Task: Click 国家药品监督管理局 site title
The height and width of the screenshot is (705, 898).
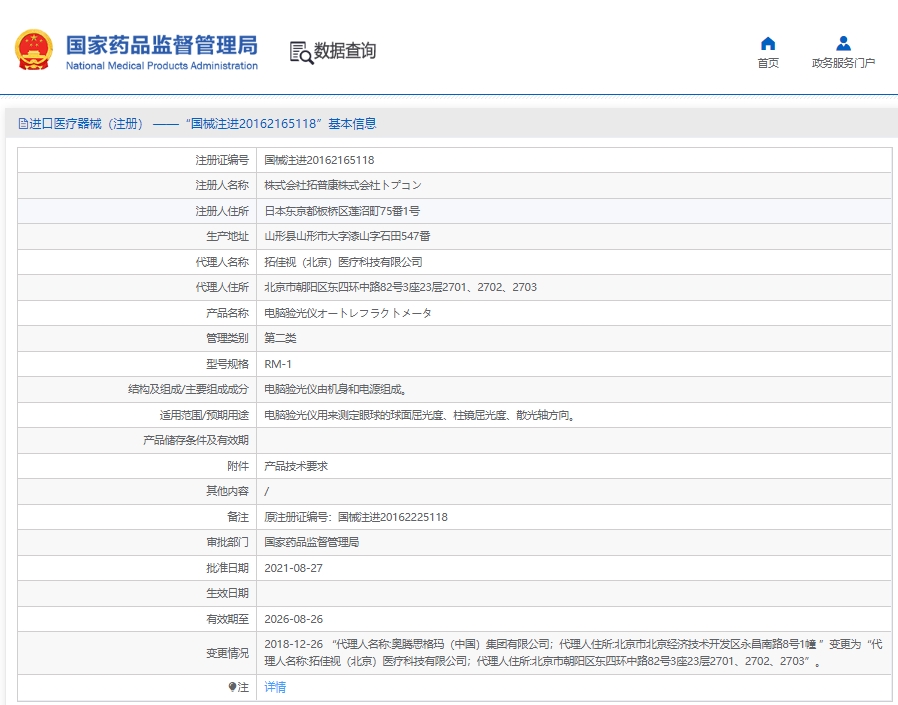Action: (161, 45)
